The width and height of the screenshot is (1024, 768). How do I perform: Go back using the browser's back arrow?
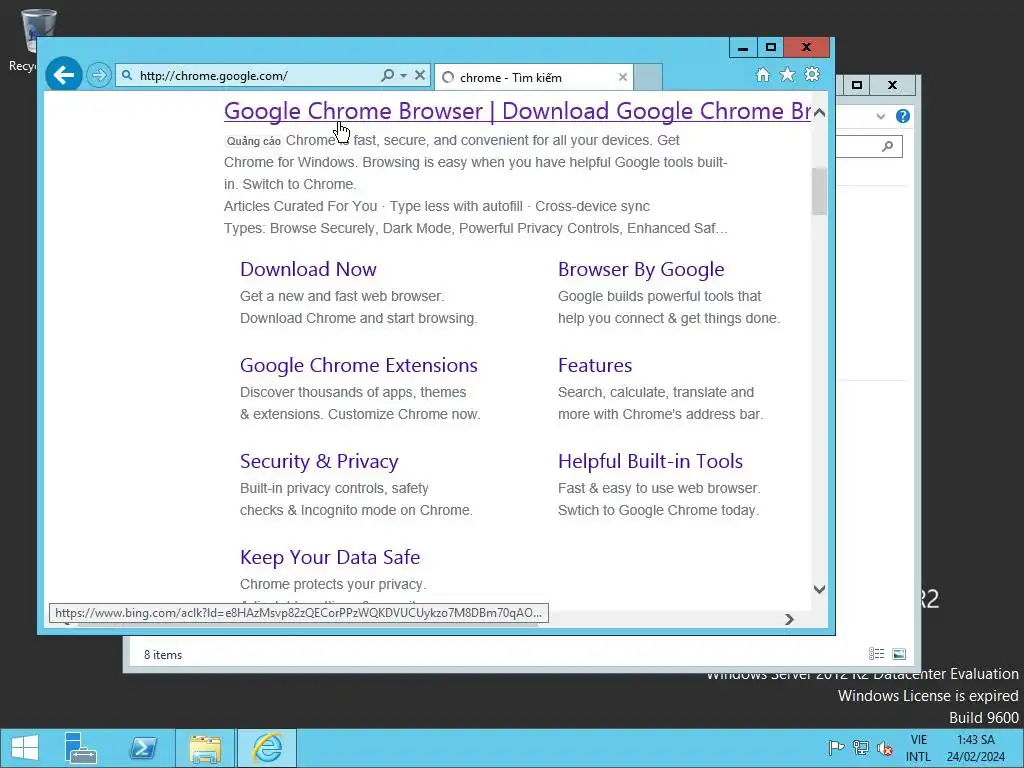[64, 75]
